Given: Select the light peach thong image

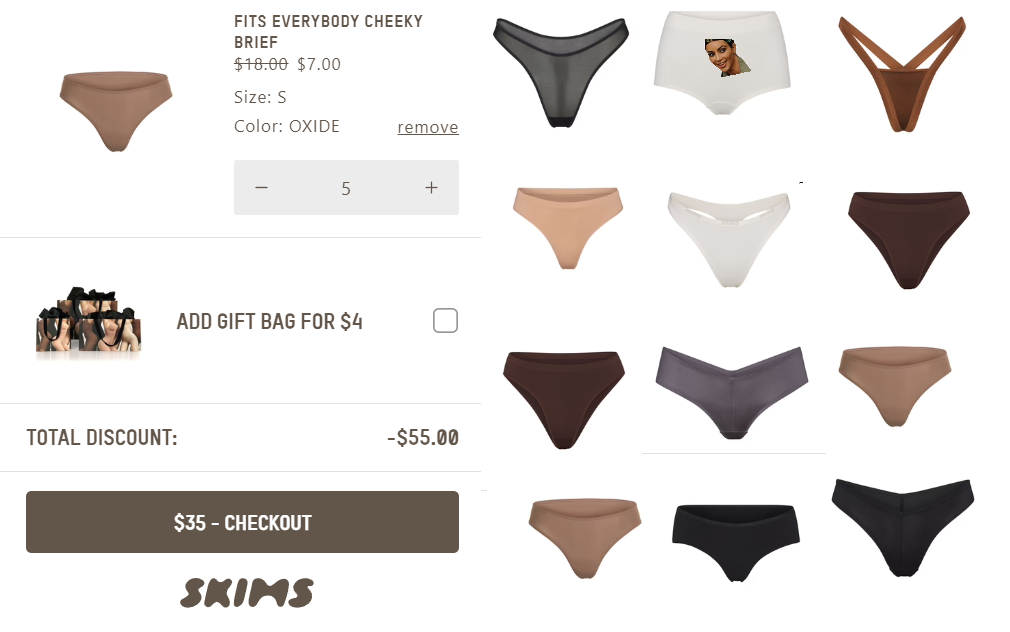Looking at the screenshot, I should pyautogui.click(x=567, y=228).
